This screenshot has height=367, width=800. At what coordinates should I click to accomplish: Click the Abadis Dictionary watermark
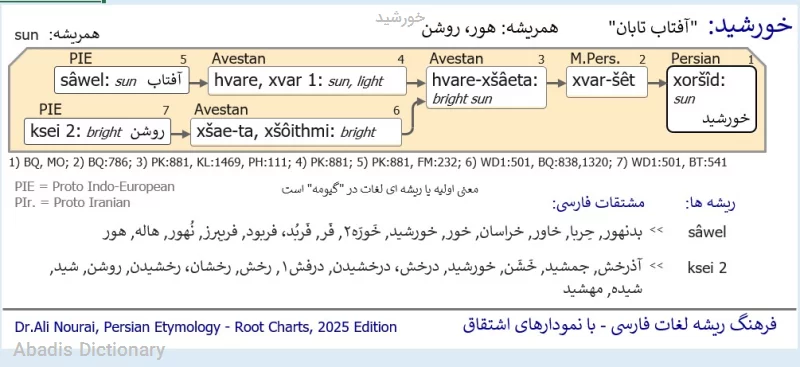pyautogui.click(x=89, y=350)
